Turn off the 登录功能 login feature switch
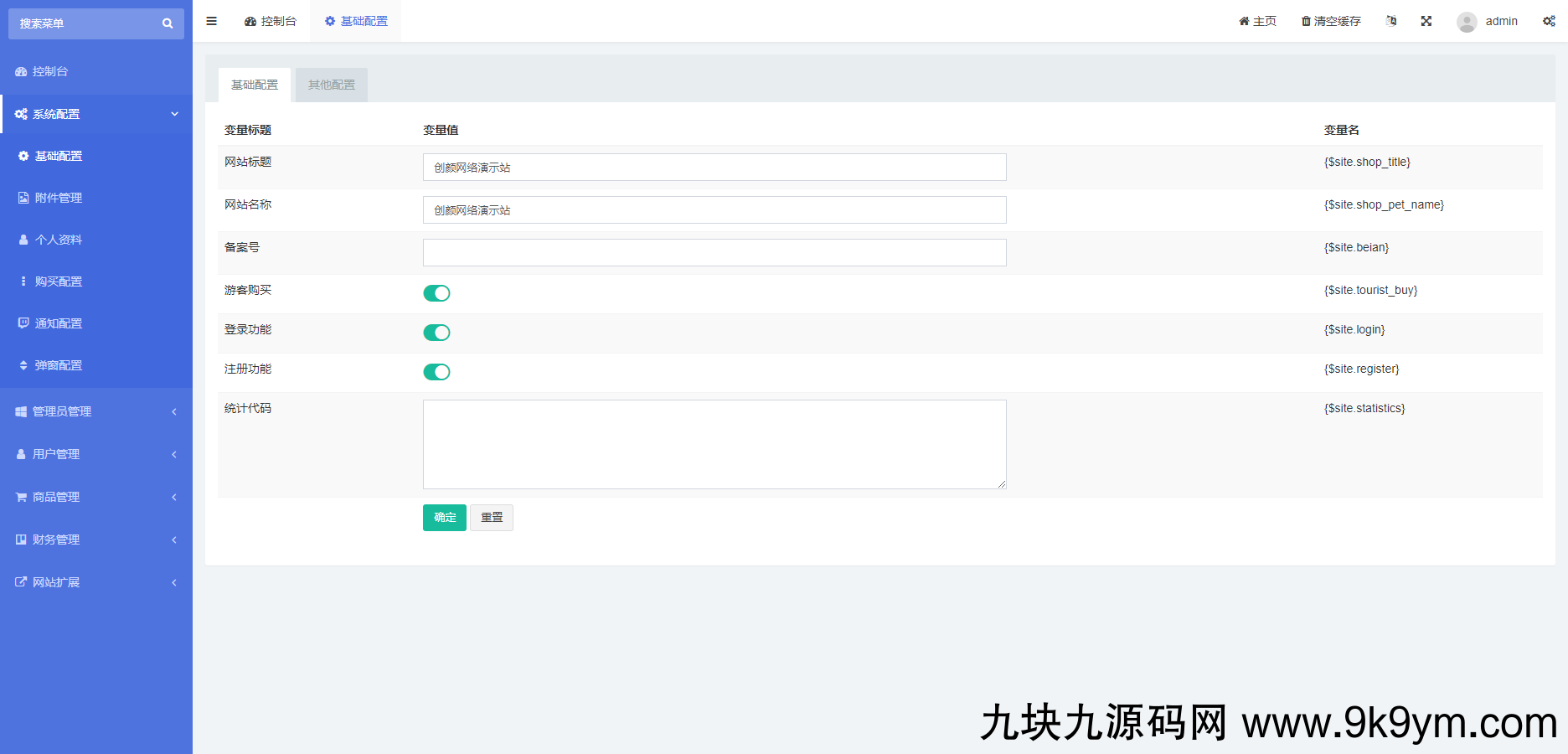The width and height of the screenshot is (1568, 754). 436,332
